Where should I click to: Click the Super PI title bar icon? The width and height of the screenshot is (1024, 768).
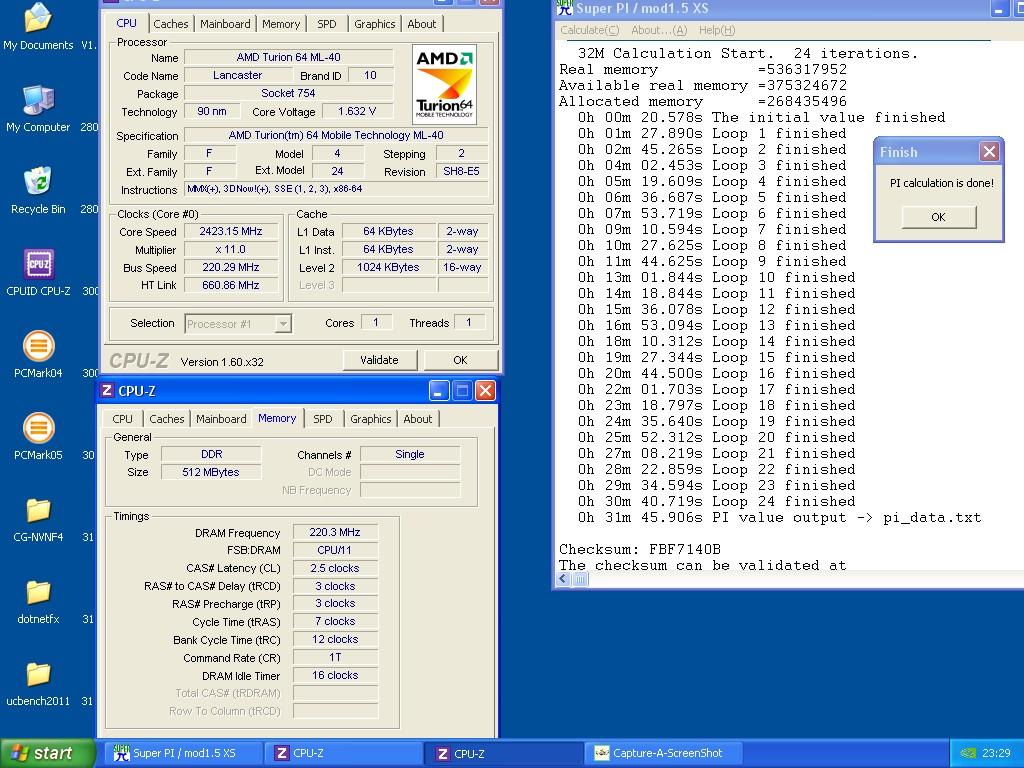point(564,8)
